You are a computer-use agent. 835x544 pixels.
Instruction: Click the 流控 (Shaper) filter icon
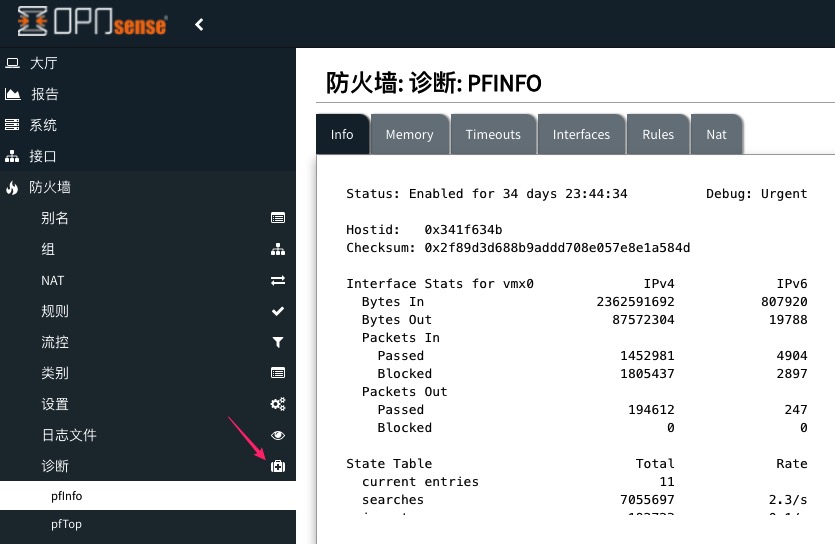(278, 342)
